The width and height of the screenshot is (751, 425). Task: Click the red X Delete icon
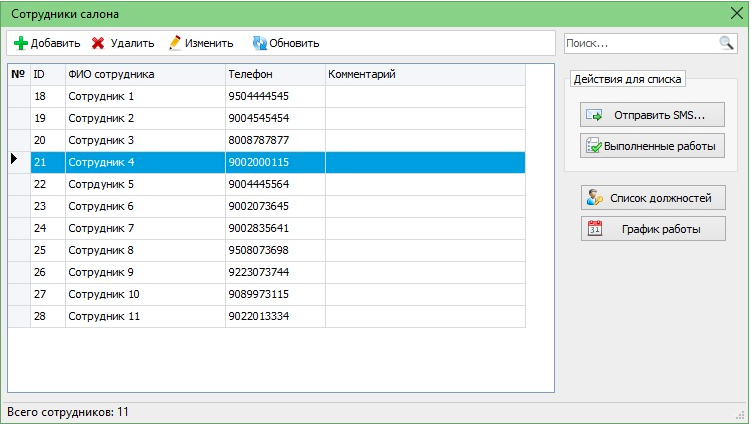[x=98, y=43]
